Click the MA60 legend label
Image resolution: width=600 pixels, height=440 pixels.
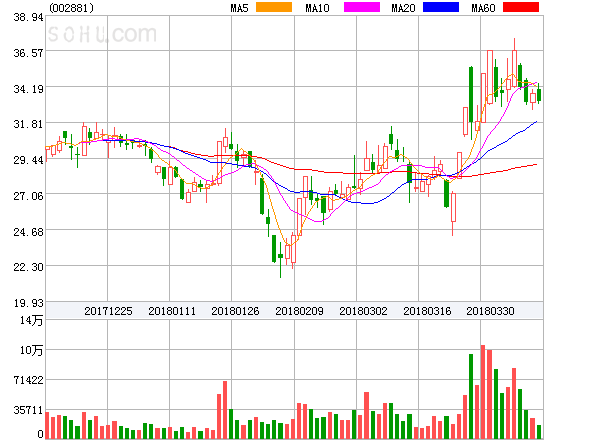(x=483, y=8)
